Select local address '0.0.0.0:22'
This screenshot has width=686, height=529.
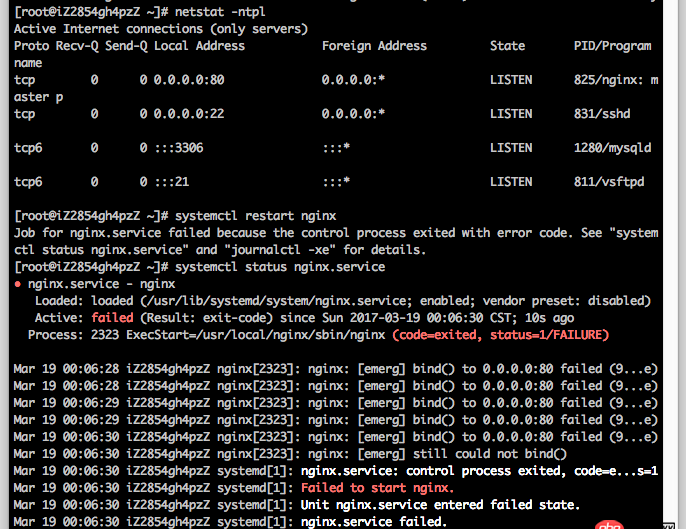point(189,114)
